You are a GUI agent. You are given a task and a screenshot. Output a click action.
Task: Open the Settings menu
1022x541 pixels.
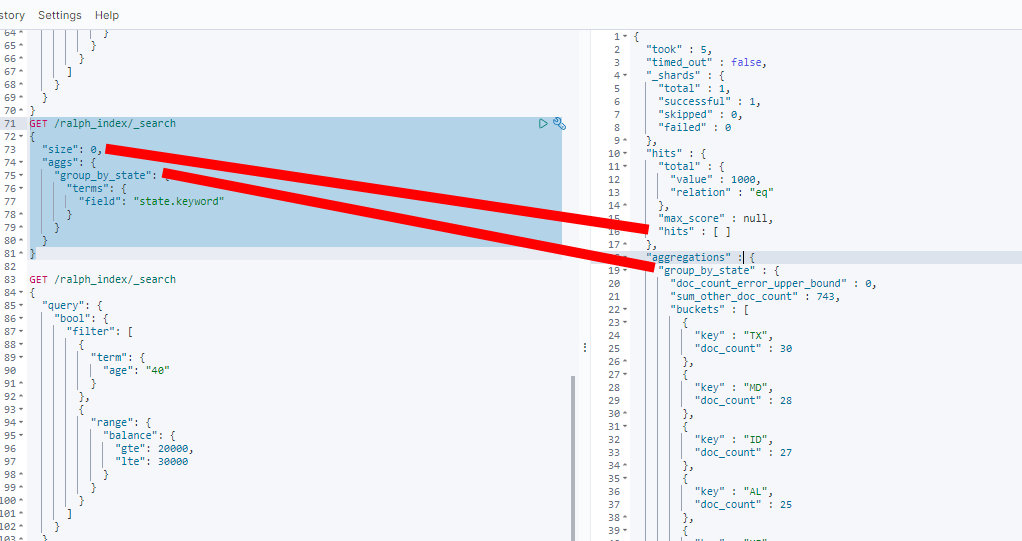[x=60, y=15]
